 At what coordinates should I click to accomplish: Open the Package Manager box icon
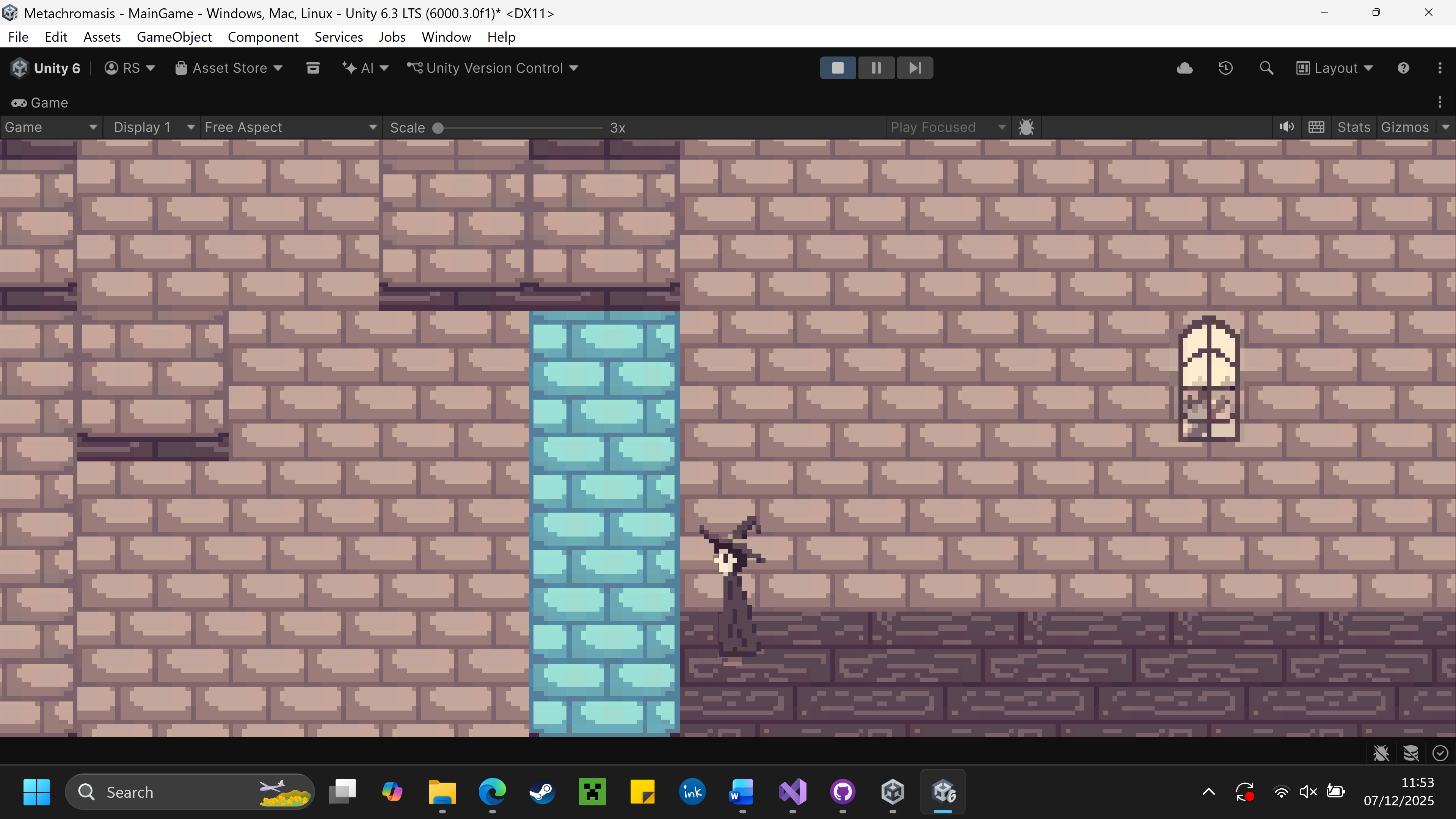pos(312,68)
